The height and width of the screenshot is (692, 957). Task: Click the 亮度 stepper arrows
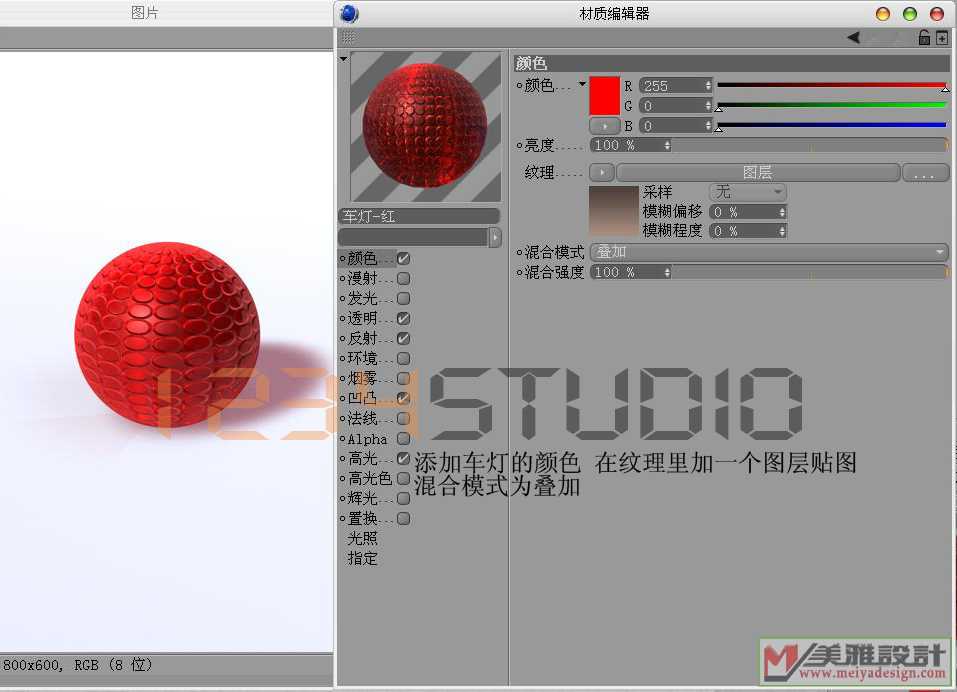[x=667, y=145]
